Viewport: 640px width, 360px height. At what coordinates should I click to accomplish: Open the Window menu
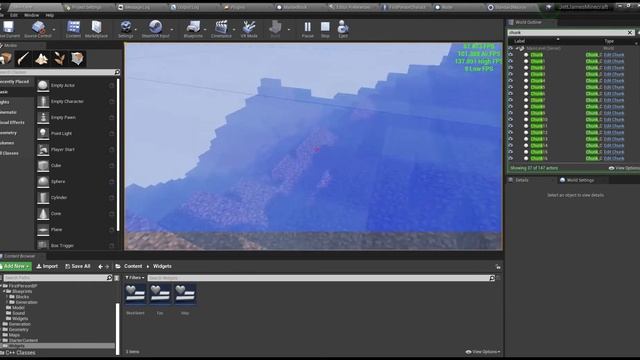[x=31, y=15]
